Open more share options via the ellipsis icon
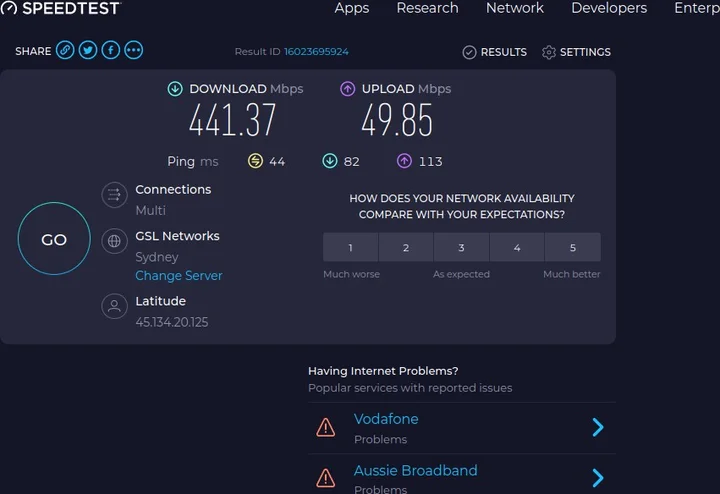Screen dimensions: 720x494 (x=134, y=50)
